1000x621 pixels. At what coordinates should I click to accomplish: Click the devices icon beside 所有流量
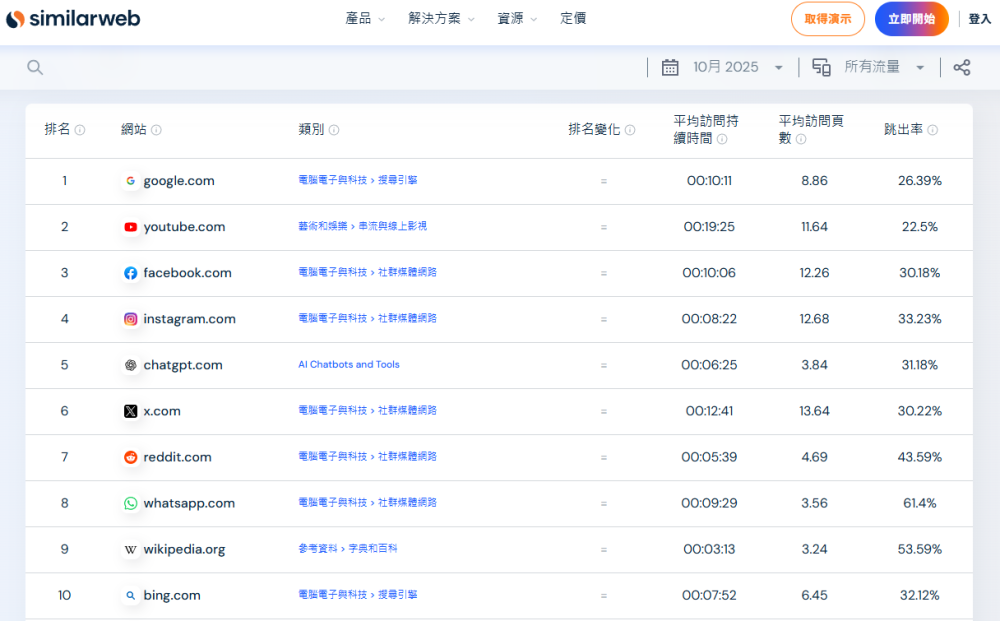pyautogui.click(x=821, y=67)
